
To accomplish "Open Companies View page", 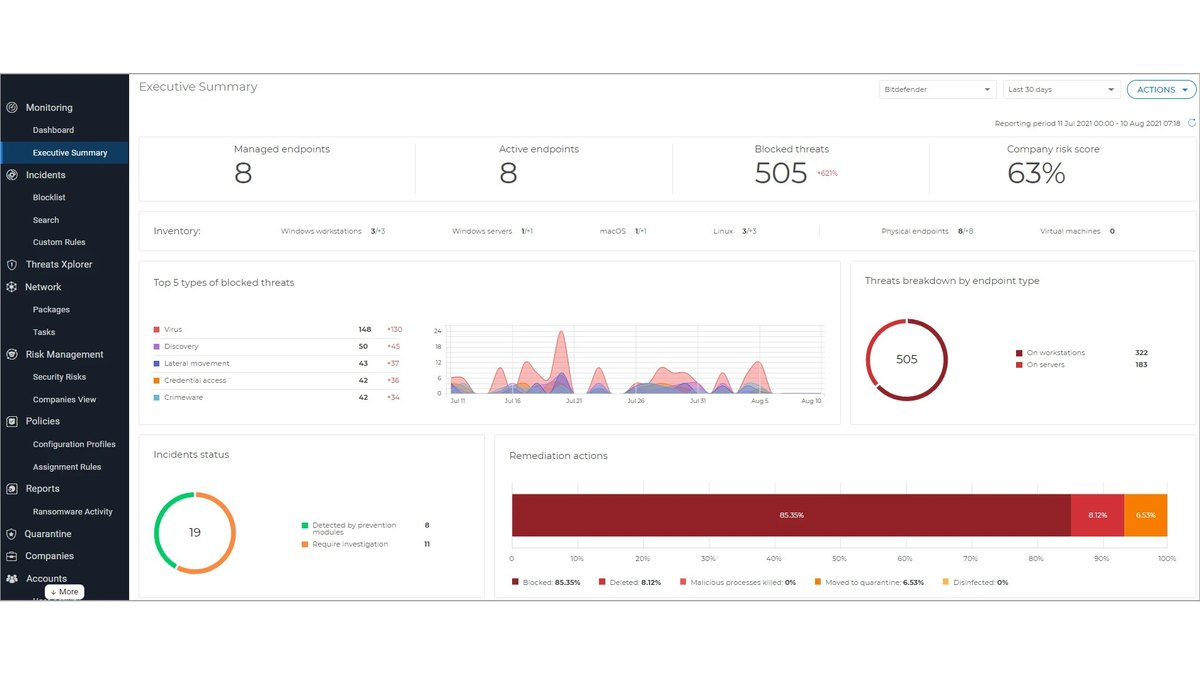I will (65, 399).
